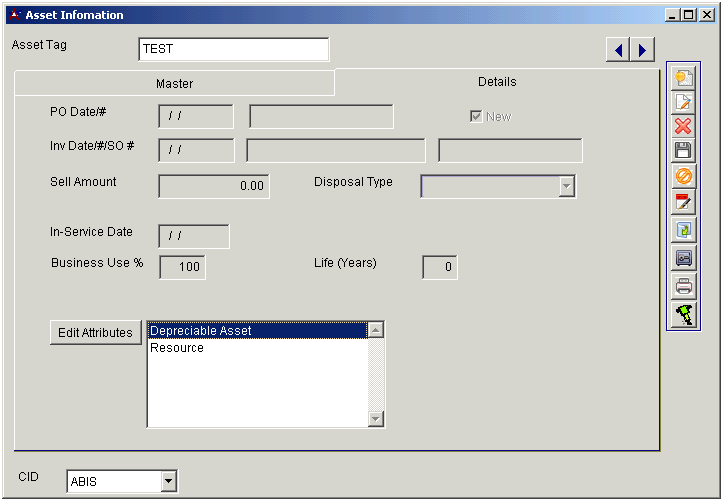
Task: Click the document with green arrow icon
Action: pos(684,230)
